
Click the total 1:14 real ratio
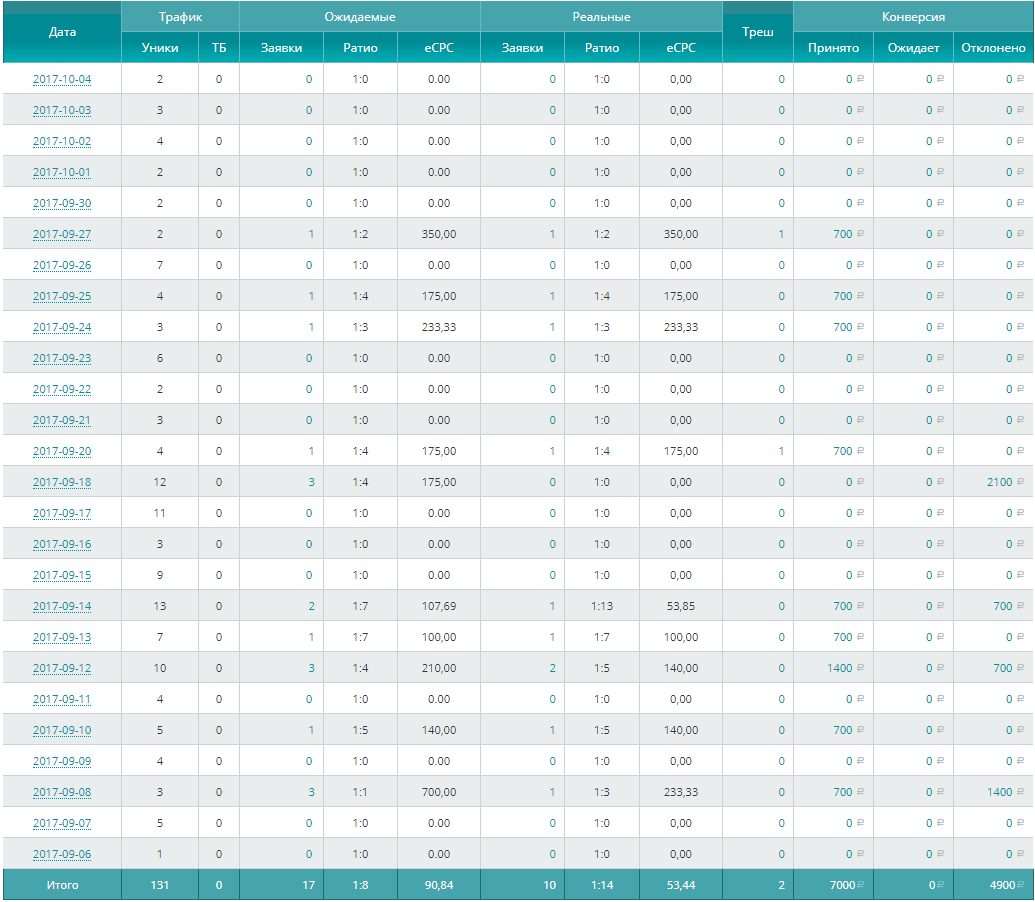[601, 886]
